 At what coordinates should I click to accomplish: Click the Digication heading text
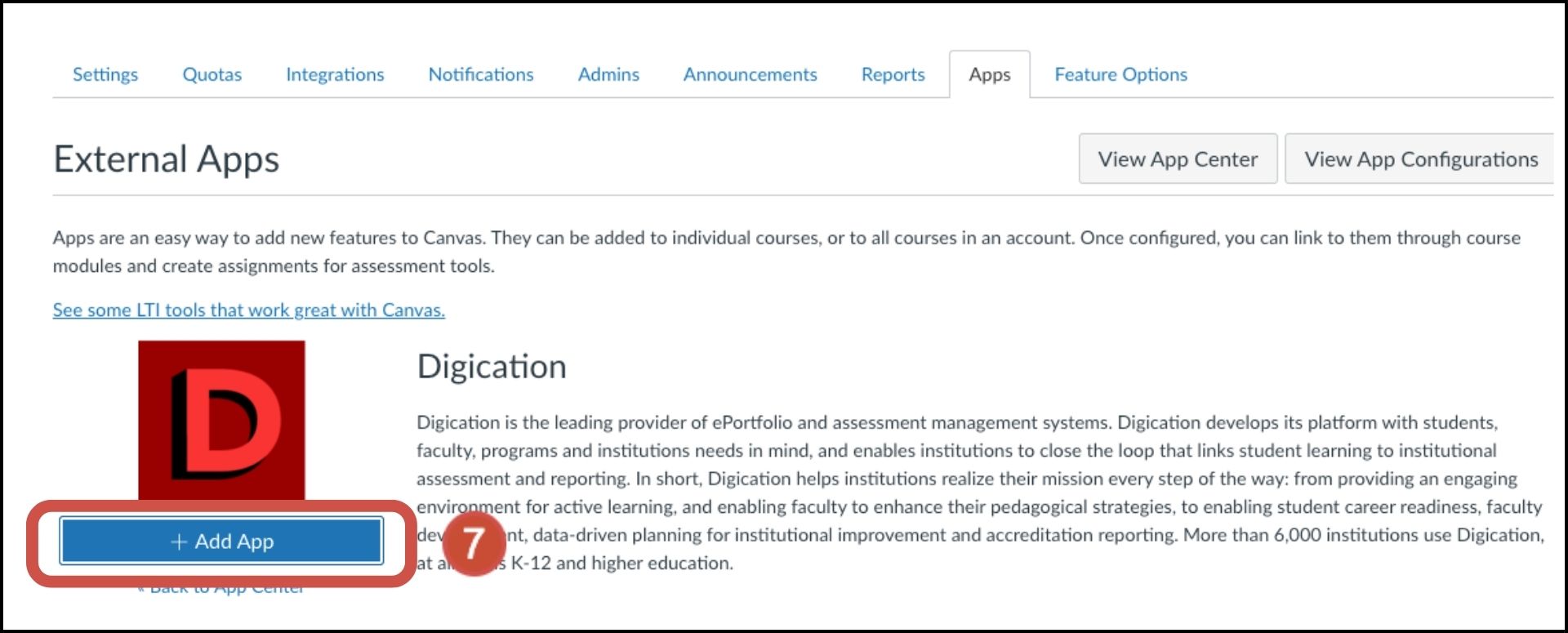(492, 367)
